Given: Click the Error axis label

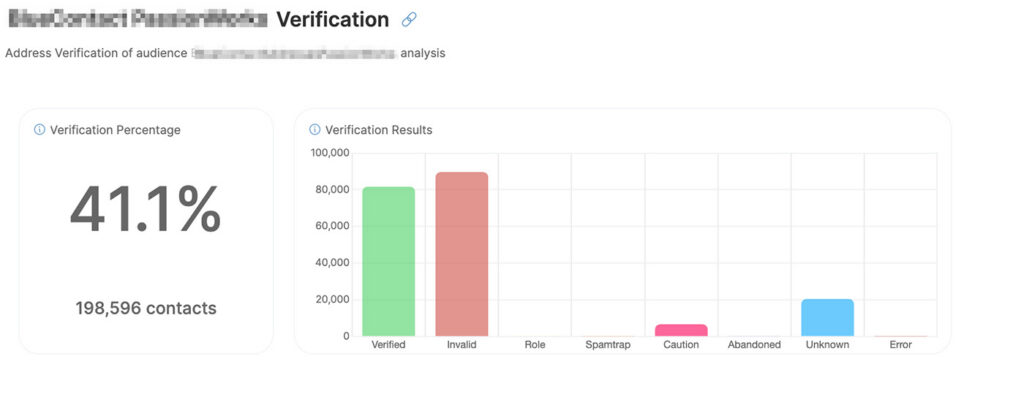Looking at the screenshot, I should tap(901, 345).
